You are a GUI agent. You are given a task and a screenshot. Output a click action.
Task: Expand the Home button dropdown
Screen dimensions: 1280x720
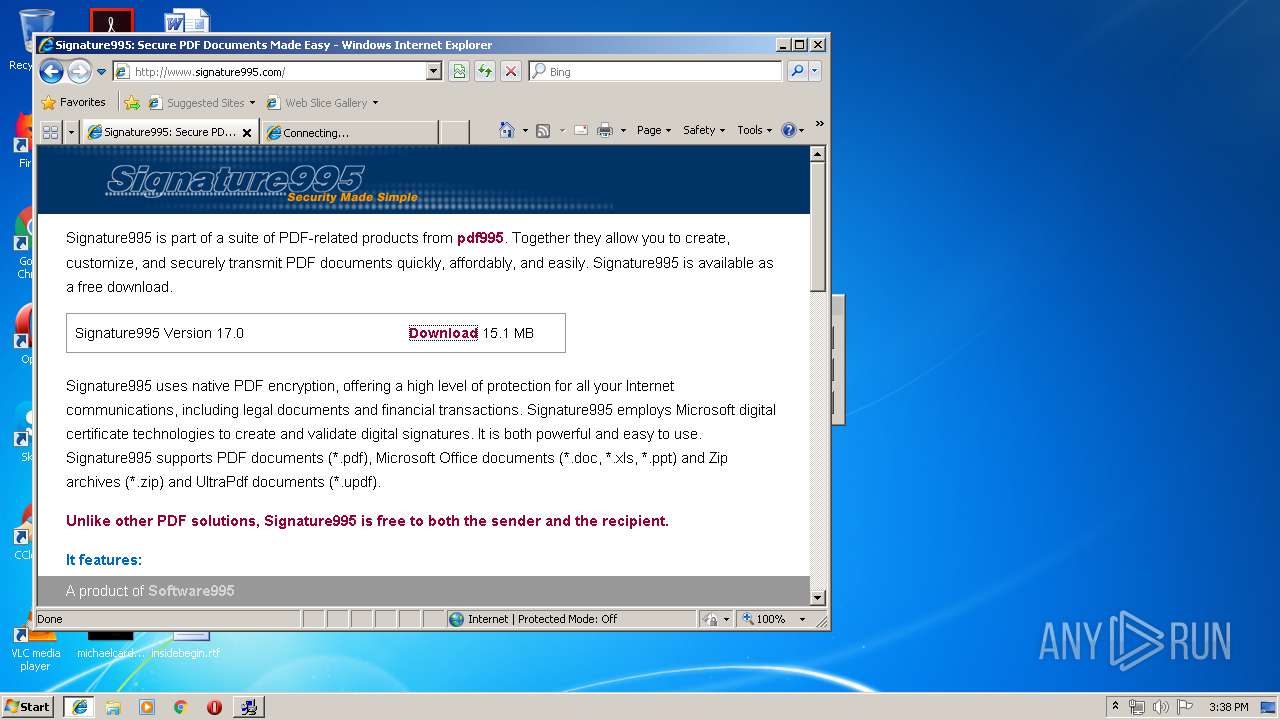pyautogui.click(x=525, y=130)
